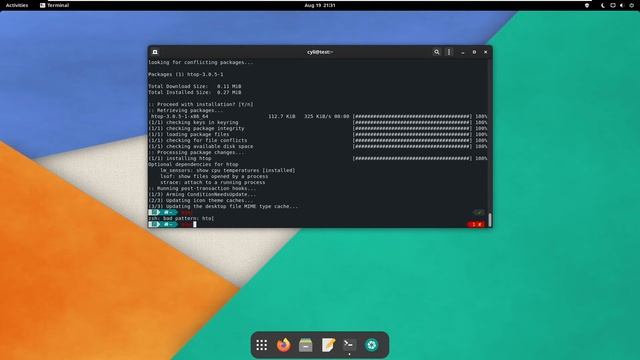This screenshot has height=360, width=640.
Task: Click the 'lm_sensors: show cpu temperatures' line
Action: [x=228, y=170]
